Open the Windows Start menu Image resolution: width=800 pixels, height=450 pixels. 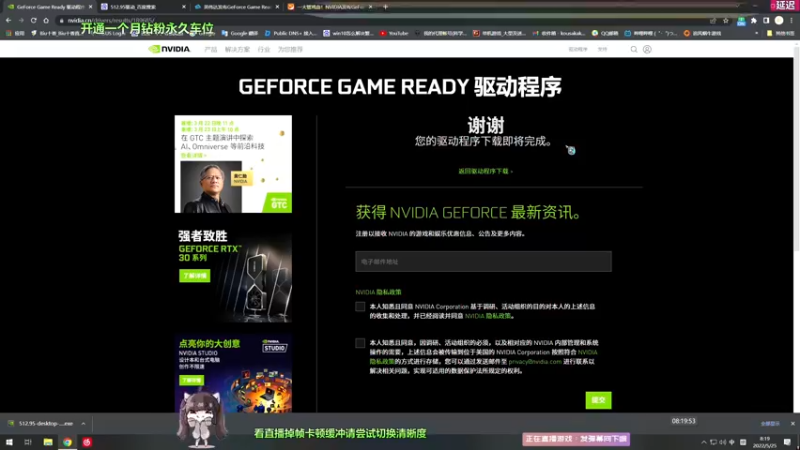pos(9,442)
